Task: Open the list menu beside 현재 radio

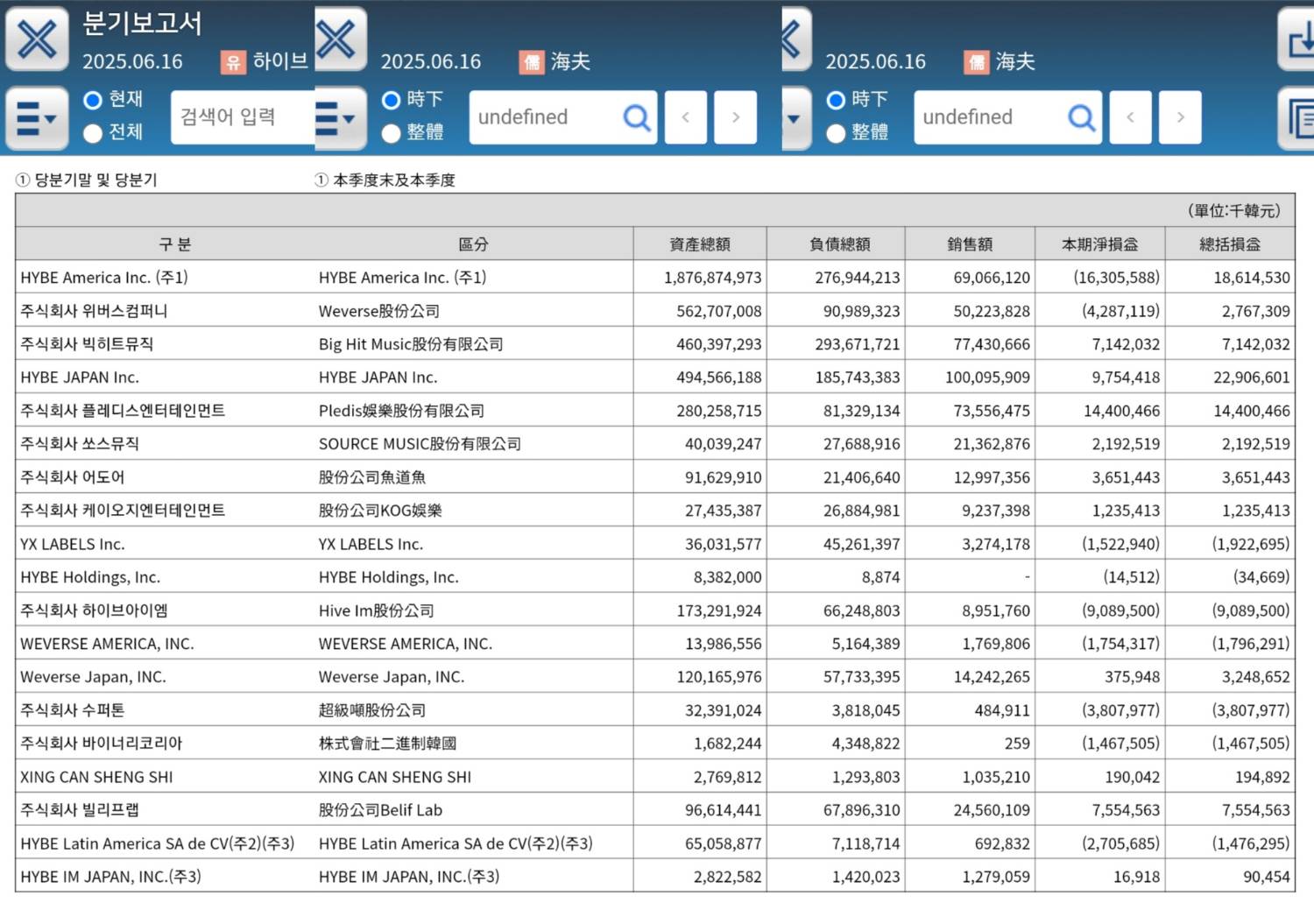Action: click(37, 118)
